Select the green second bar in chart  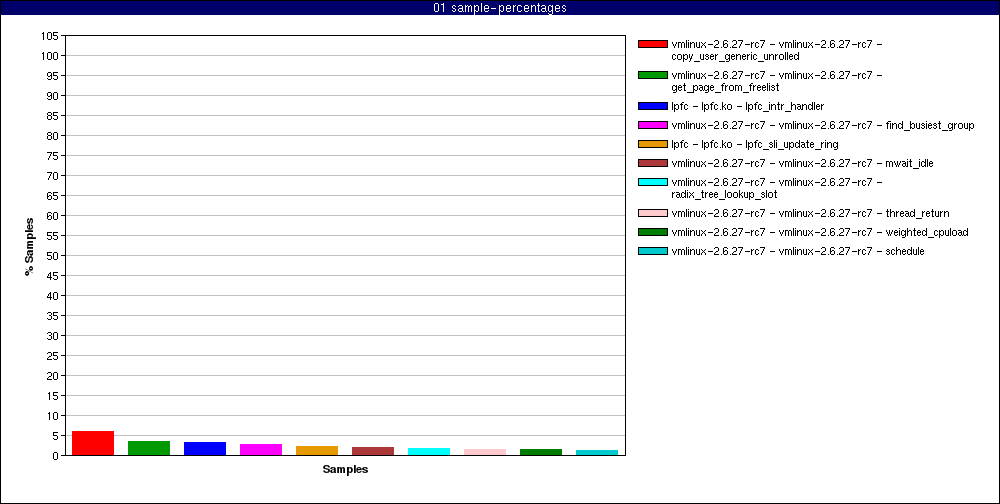click(149, 448)
